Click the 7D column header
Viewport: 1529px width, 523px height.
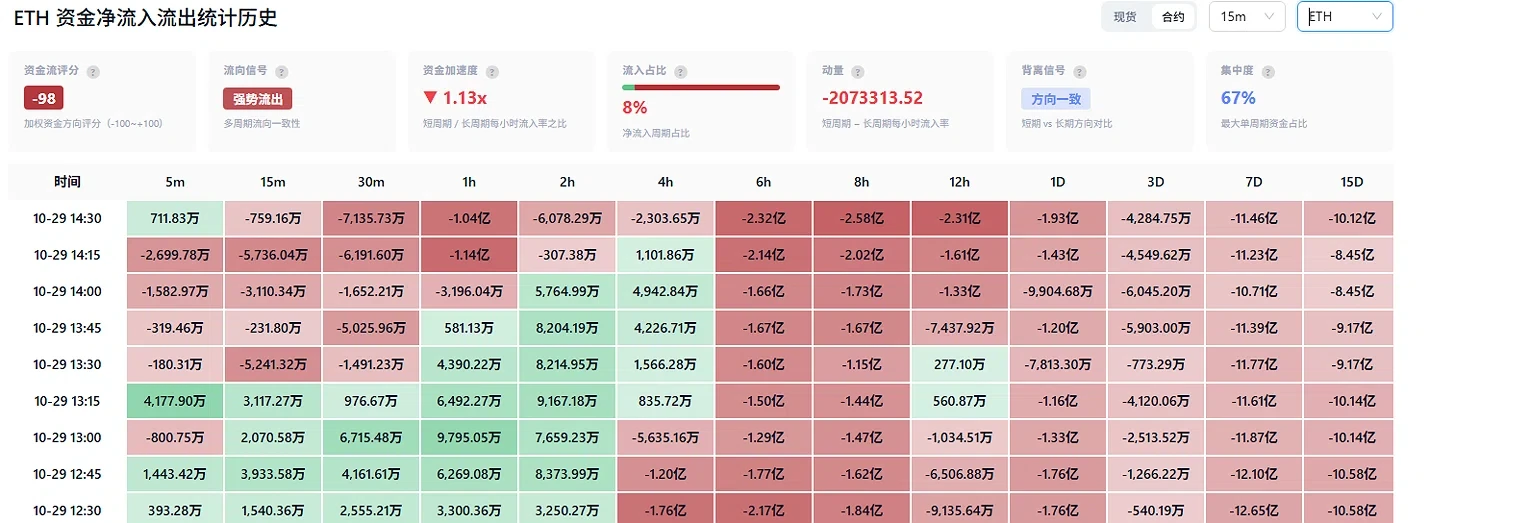coord(1254,182)
